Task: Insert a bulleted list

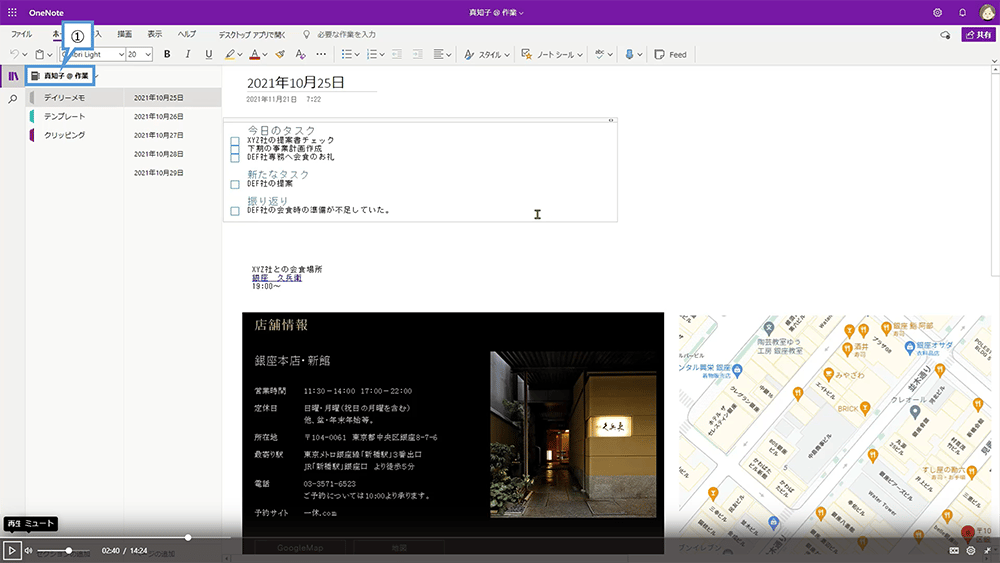Action: 346,54
